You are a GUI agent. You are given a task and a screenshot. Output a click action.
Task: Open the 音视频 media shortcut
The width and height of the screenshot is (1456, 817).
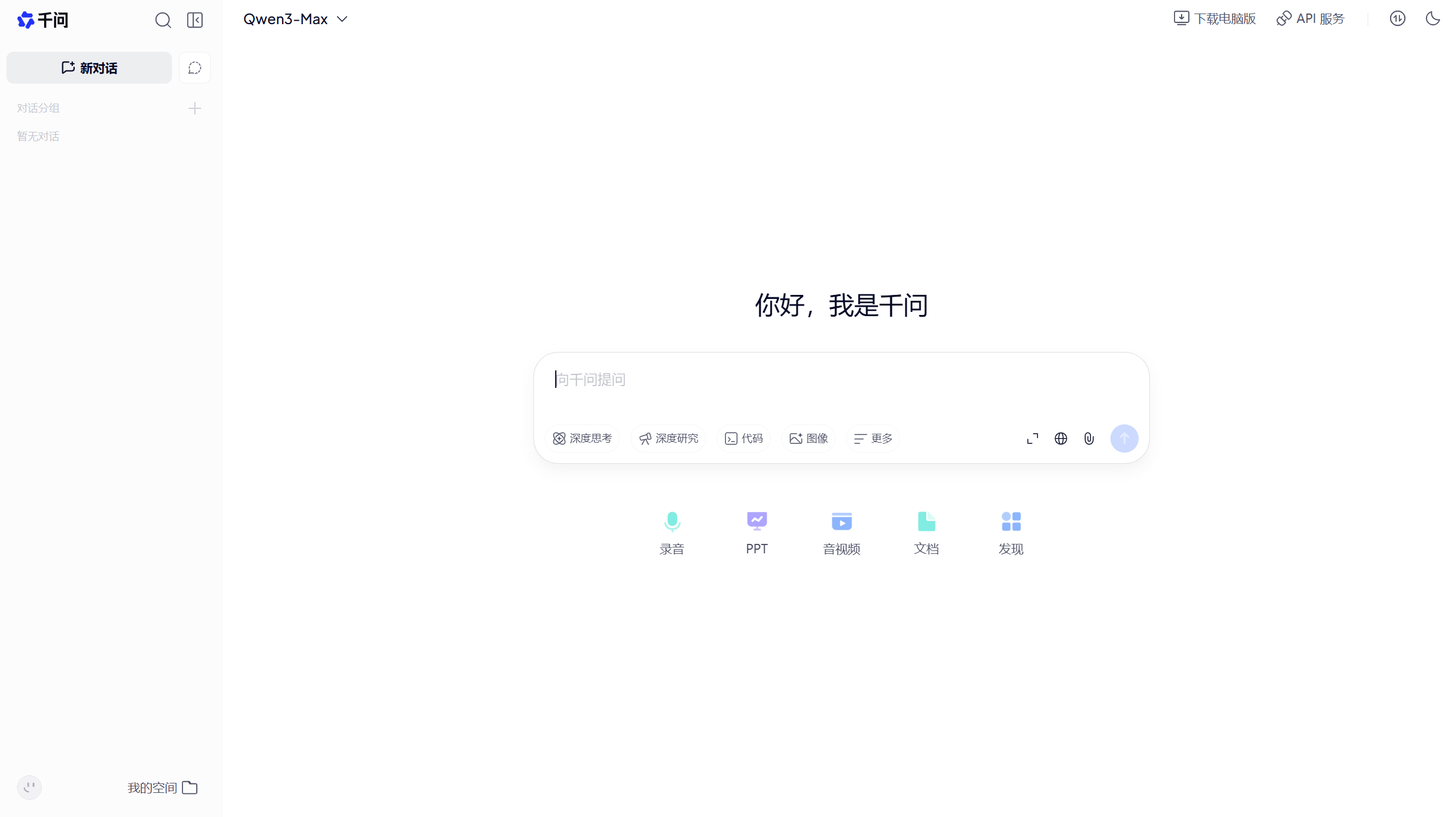coord(841,532)
